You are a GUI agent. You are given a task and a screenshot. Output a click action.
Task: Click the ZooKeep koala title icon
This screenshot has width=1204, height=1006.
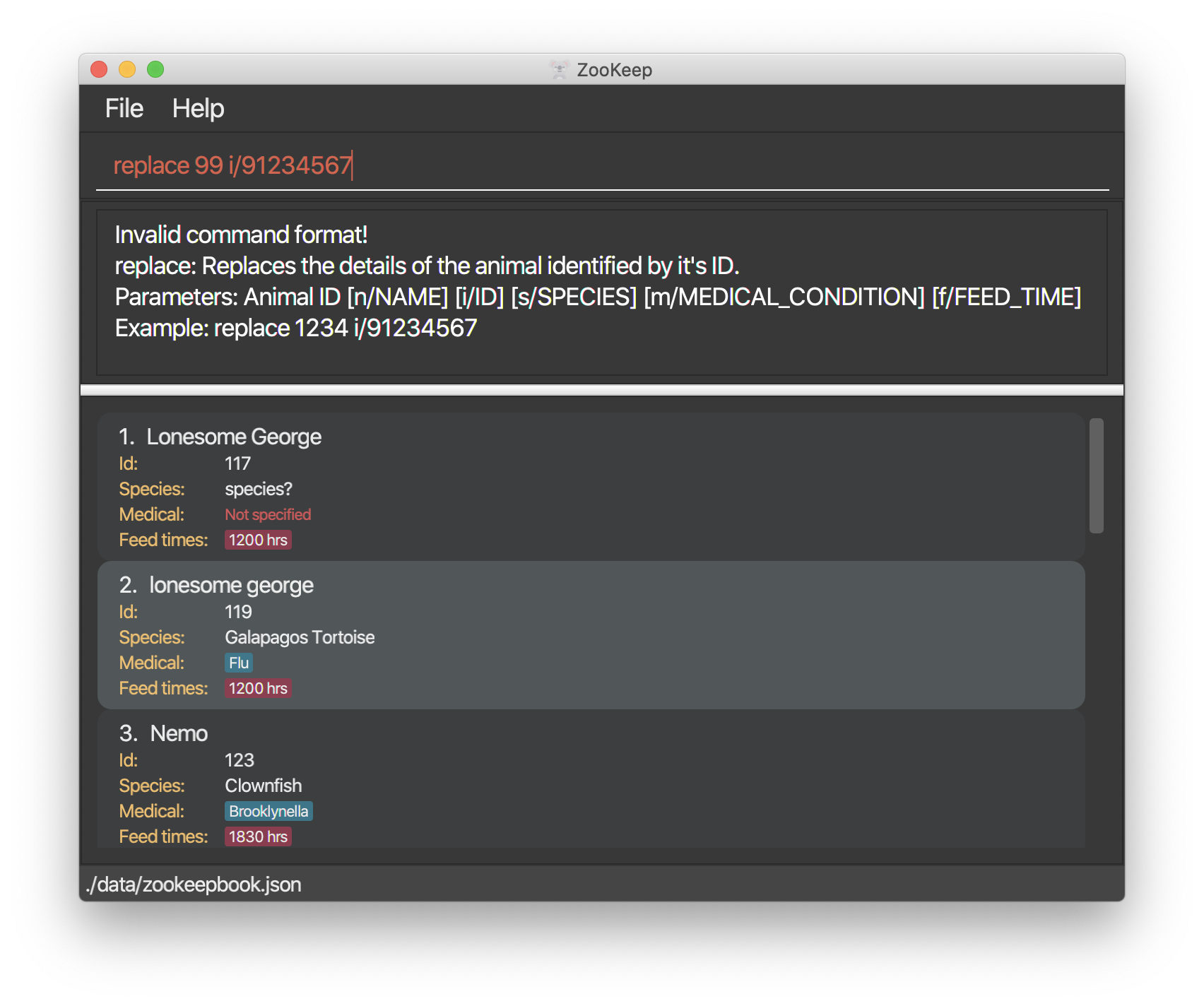coord(559,69)
